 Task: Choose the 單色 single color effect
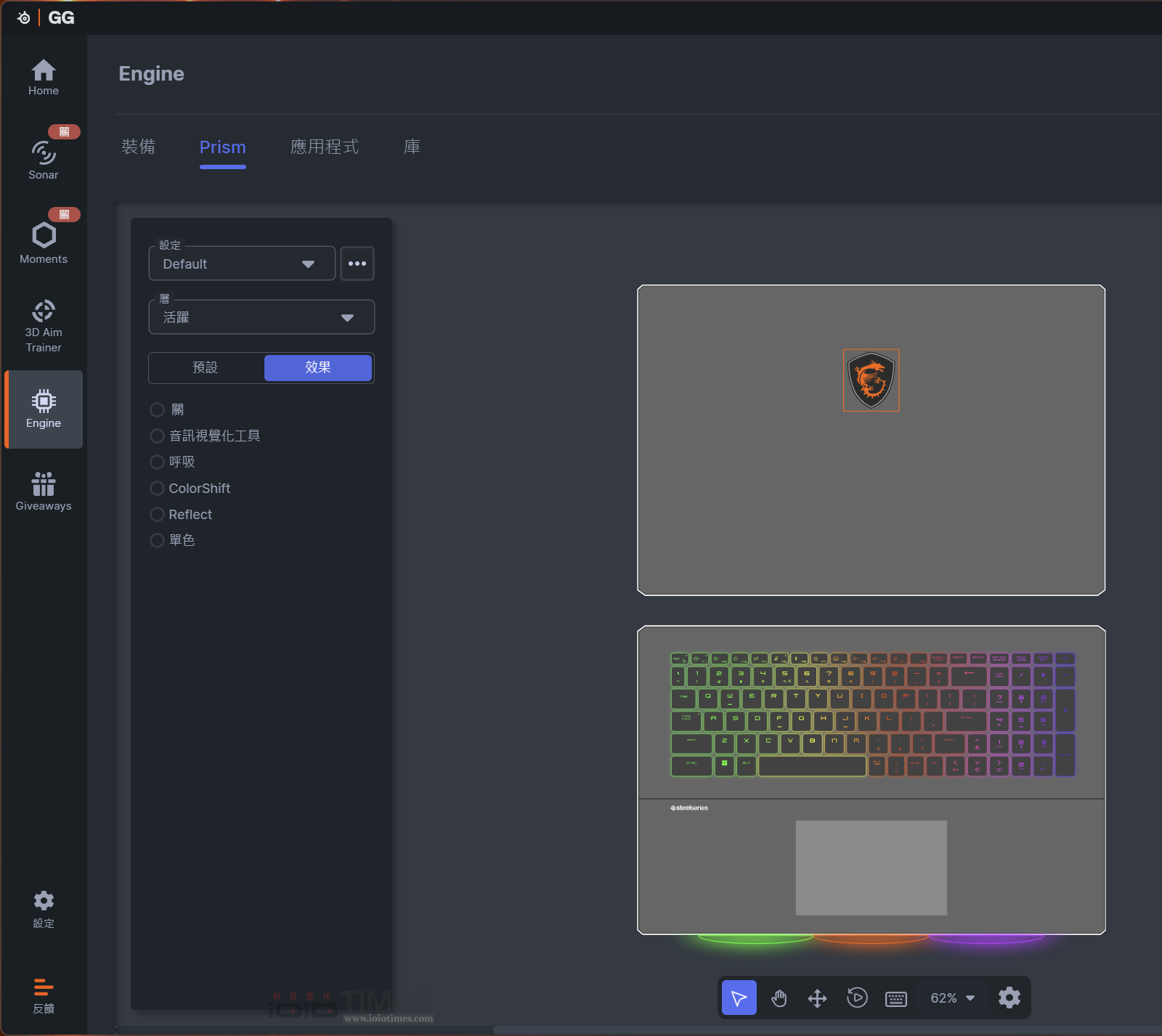pyautogui.click(x=173, y=540)
